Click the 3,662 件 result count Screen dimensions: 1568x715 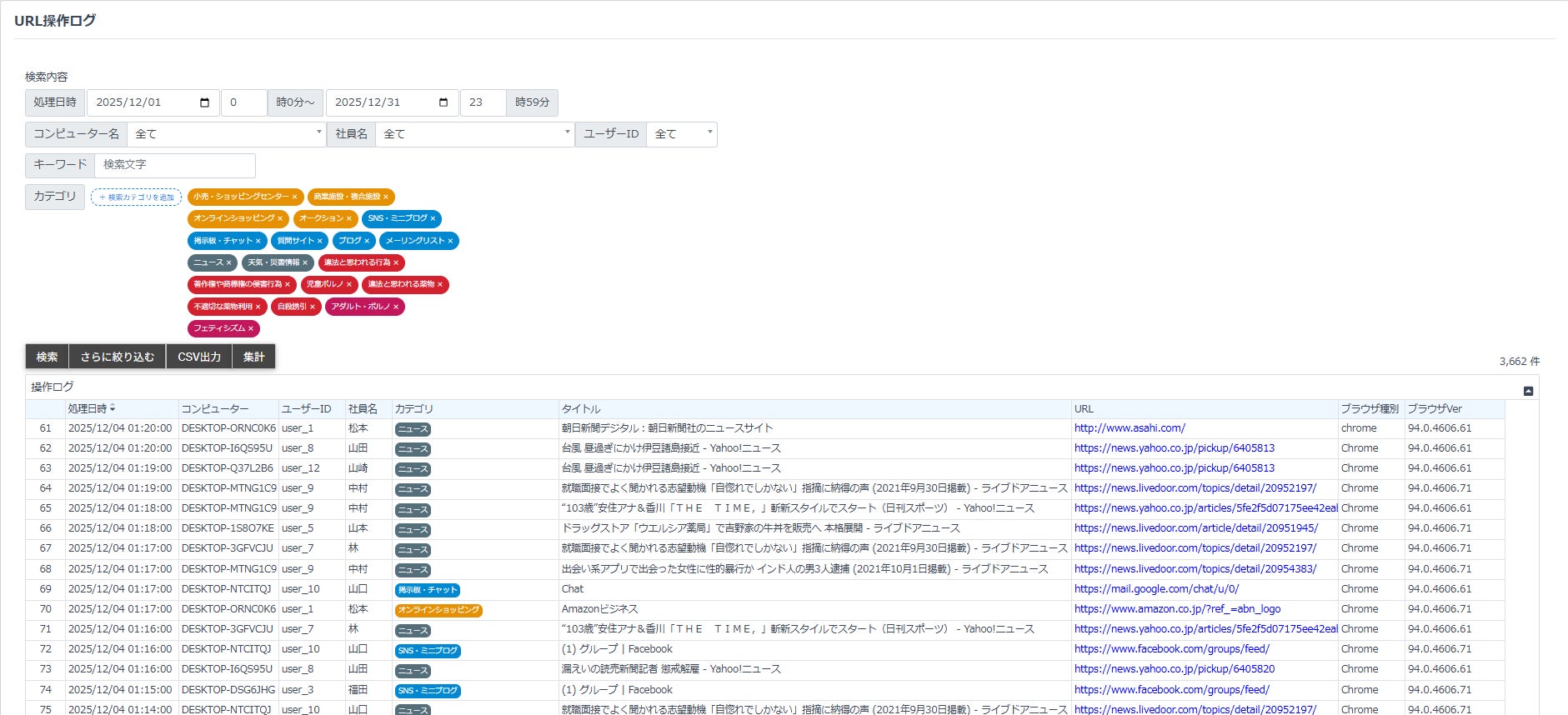(1519, 362)
